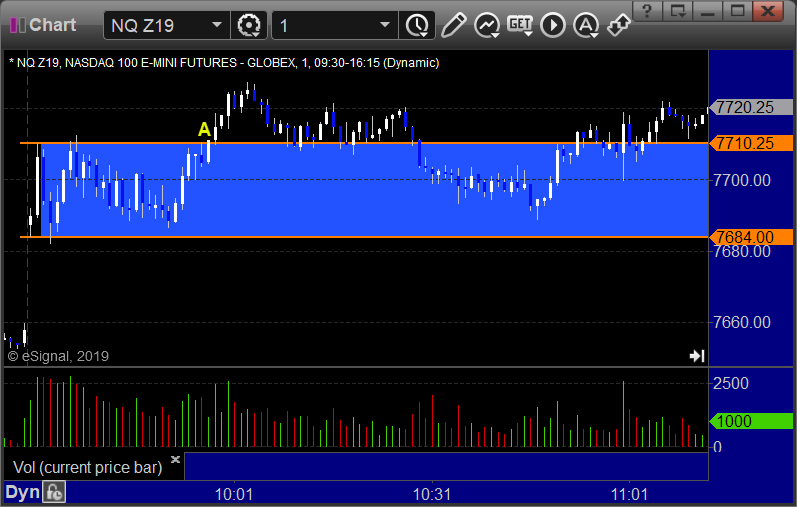
Task: Select the orange 7710.25 price line marker
Action: [x=751, y=143]
